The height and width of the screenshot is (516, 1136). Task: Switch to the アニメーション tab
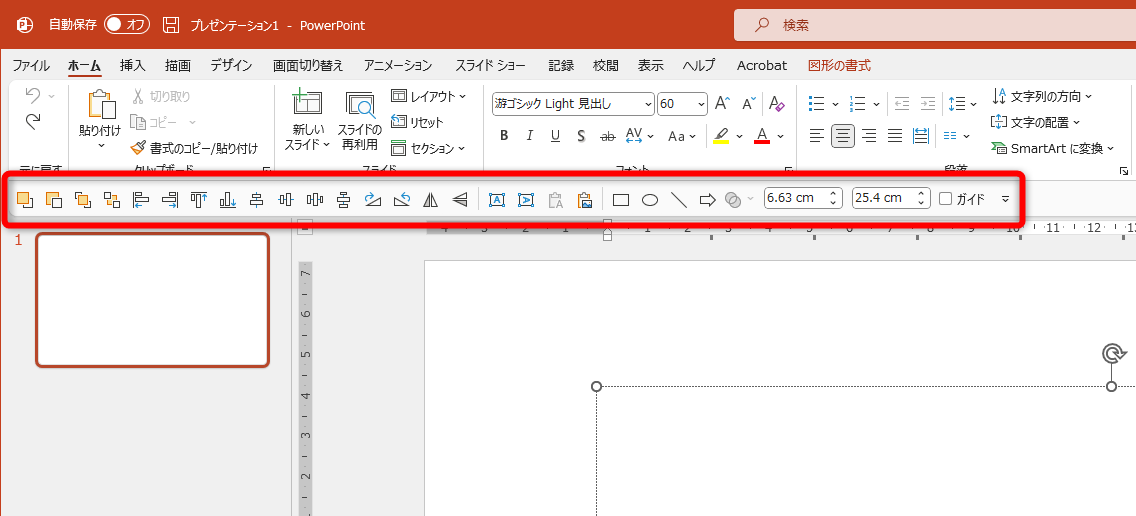click(x=398, y=66)
